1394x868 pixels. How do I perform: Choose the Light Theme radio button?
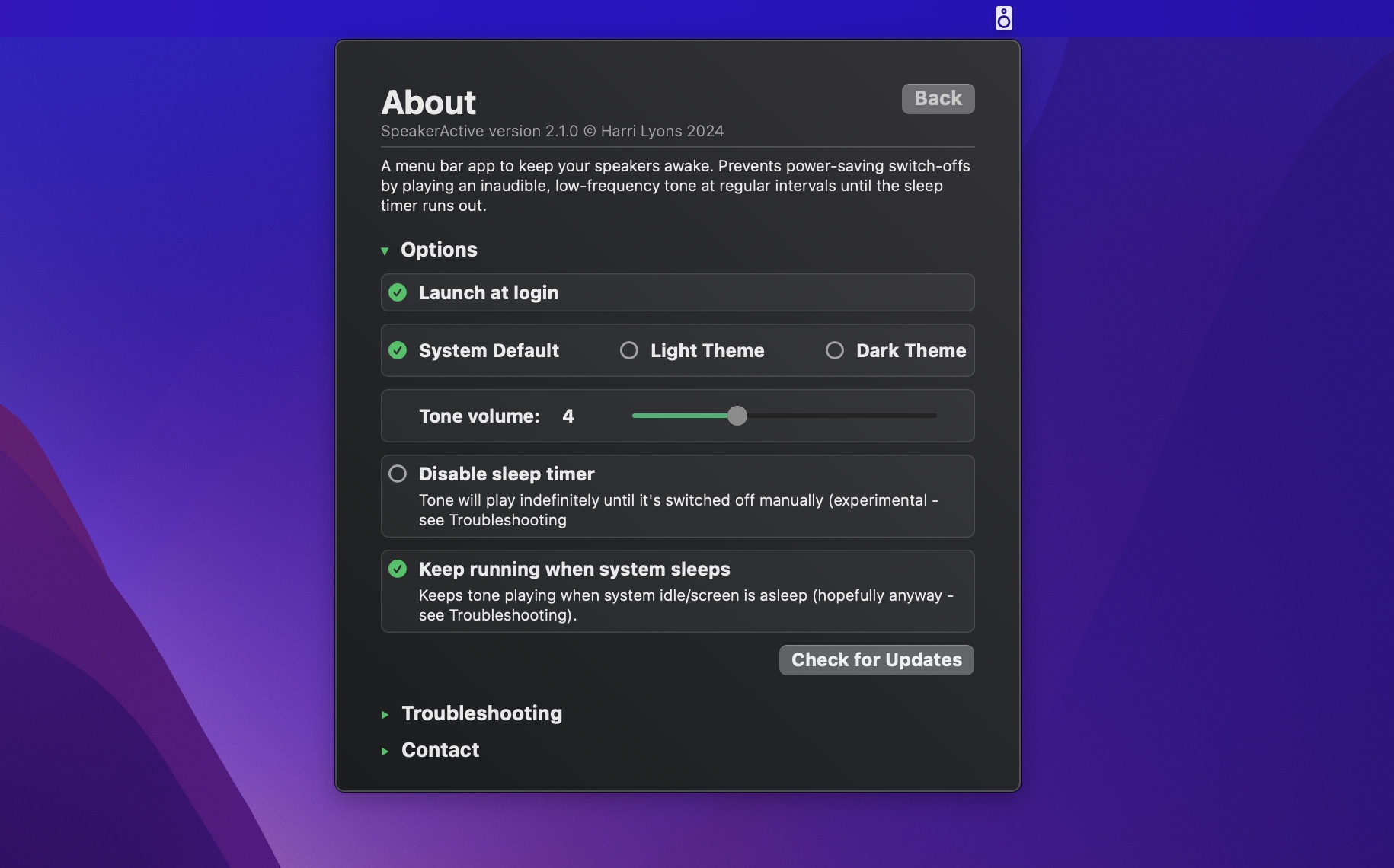(x=628, y=350)
